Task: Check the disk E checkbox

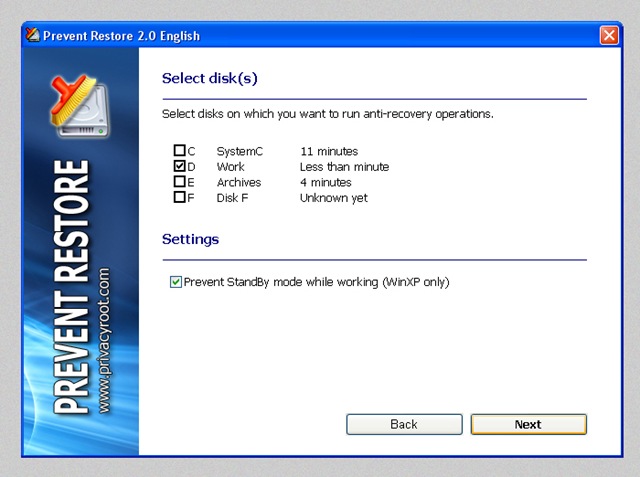Action: click(180, 182)
